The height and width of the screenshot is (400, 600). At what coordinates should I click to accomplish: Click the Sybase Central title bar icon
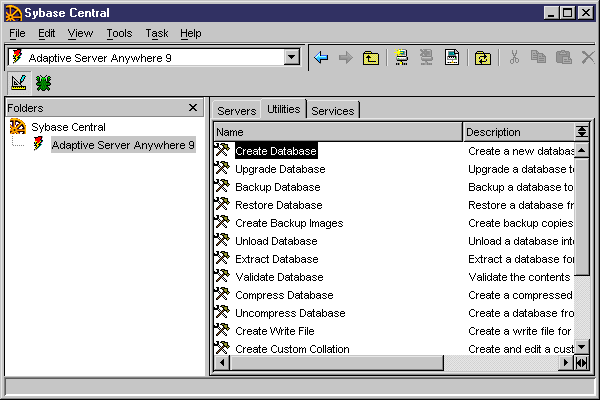(x=13, y=13)
